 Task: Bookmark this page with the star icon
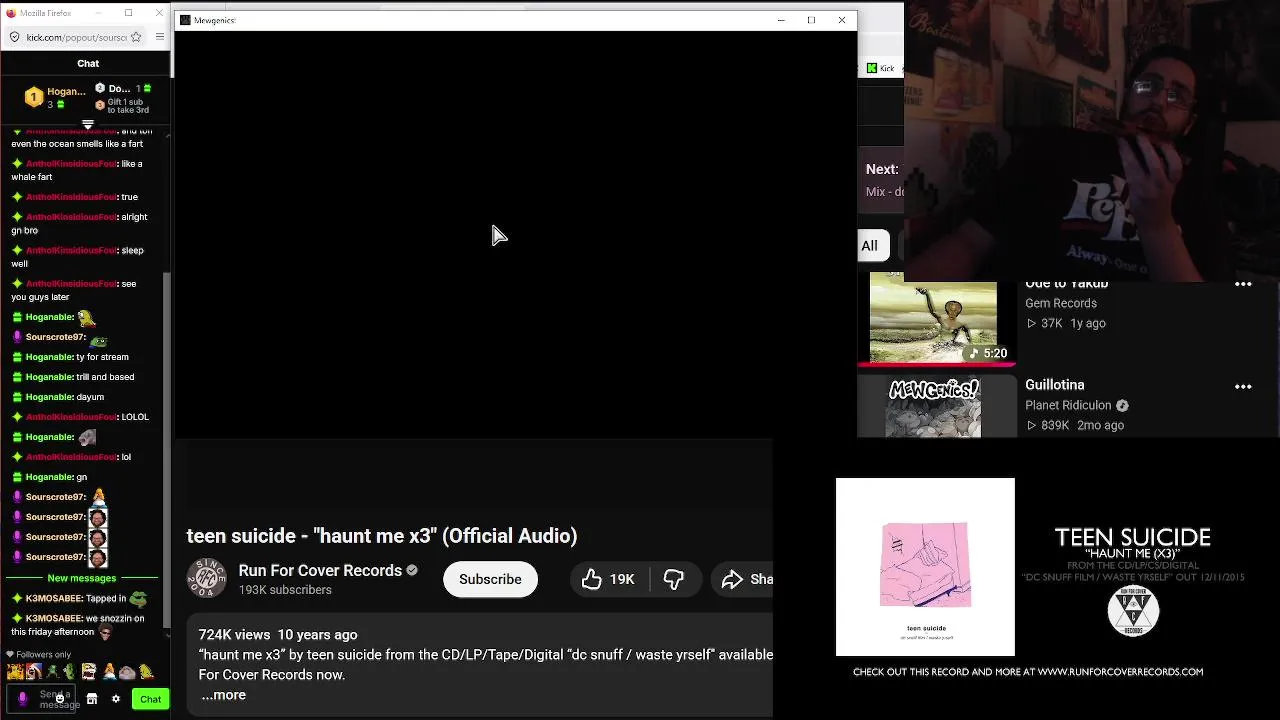click(136, 37)
